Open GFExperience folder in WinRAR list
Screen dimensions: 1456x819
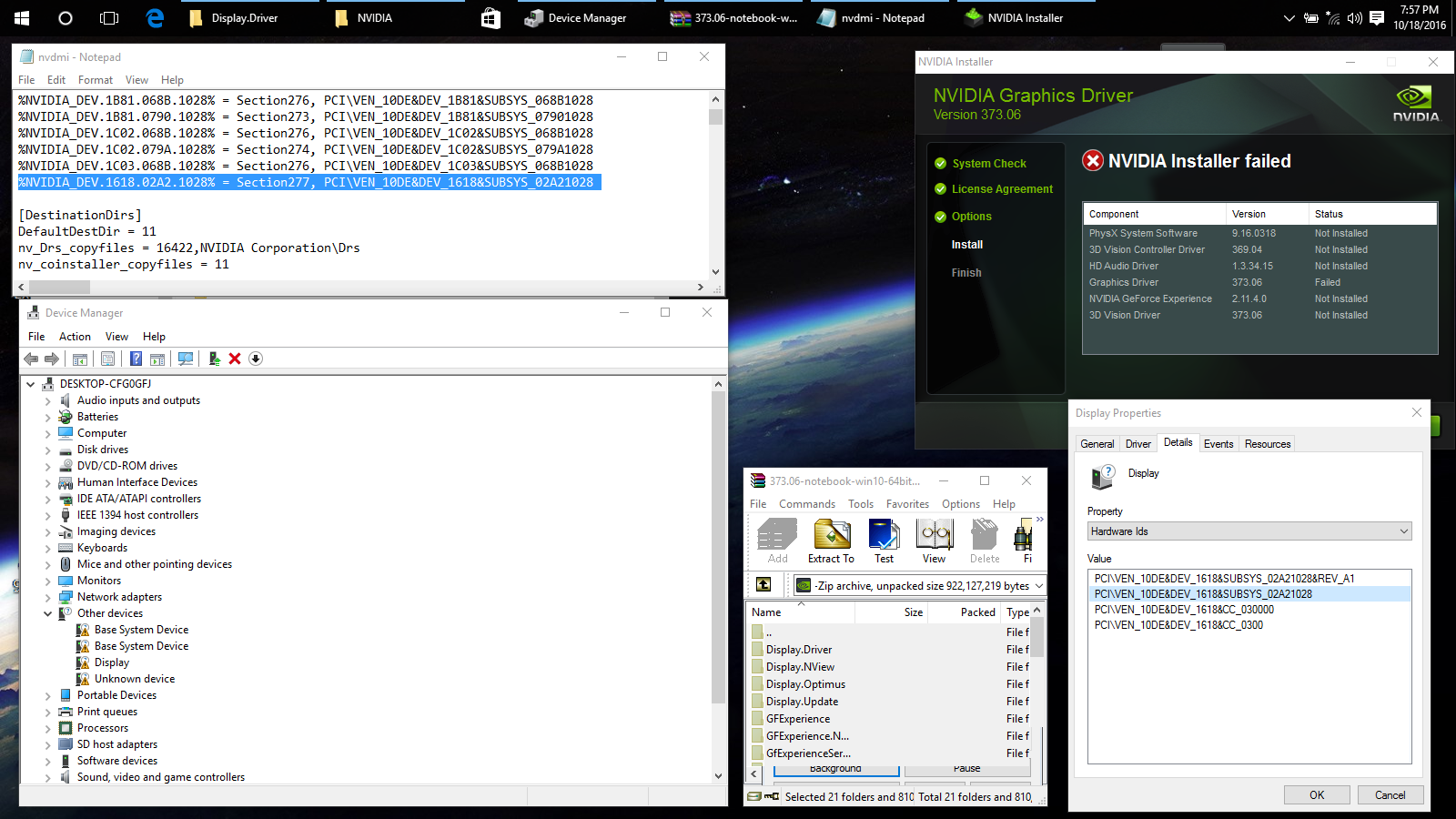point(798,719)
